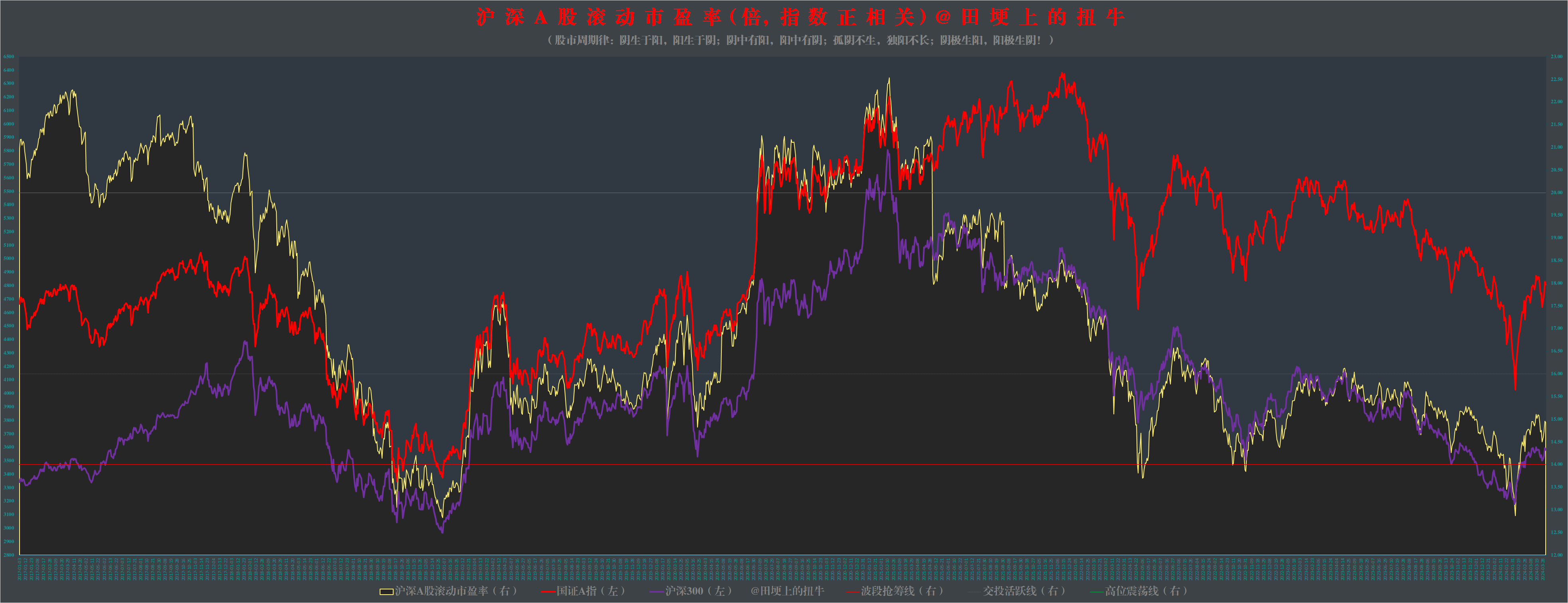Click the 23.00 label on right axis

coord(1556,57)
